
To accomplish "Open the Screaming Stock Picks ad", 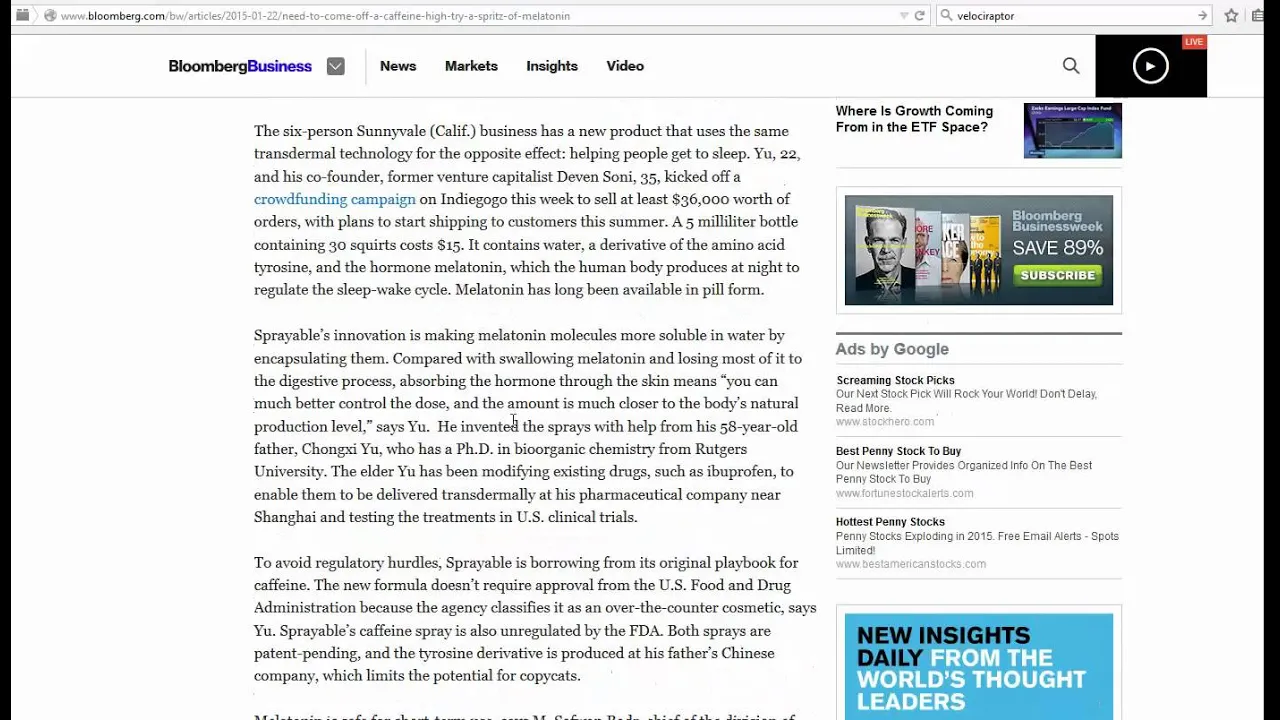I will pyautogui.click(x=895, y=380).
